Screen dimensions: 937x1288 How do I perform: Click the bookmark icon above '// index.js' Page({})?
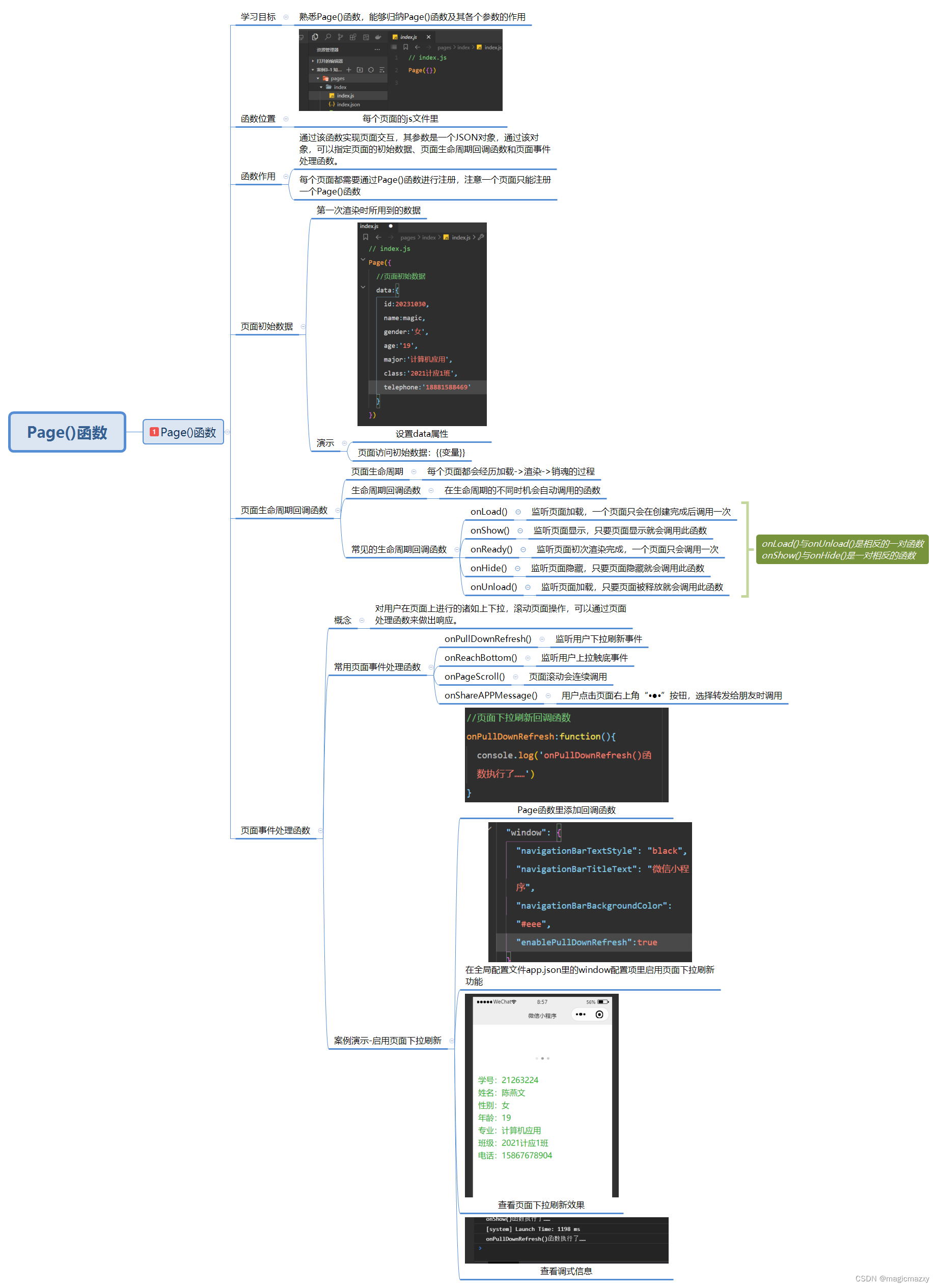[x=406, y=47]
